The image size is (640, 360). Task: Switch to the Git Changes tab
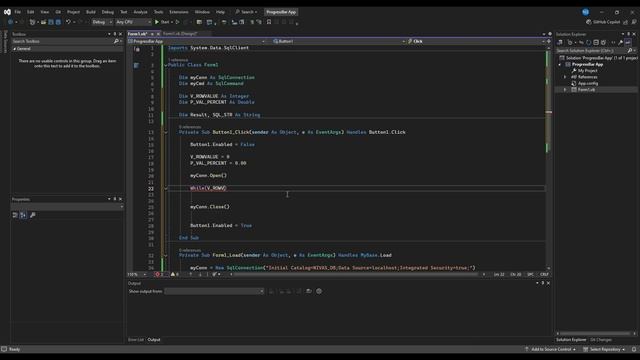point(601,340)
